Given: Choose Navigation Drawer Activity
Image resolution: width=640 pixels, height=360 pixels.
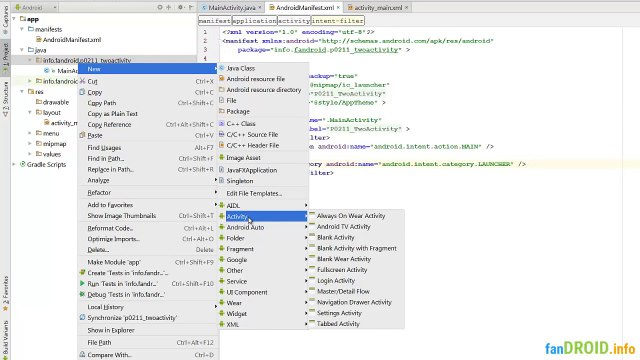Looking at the screenshot, I should click(x=356, y=302).
